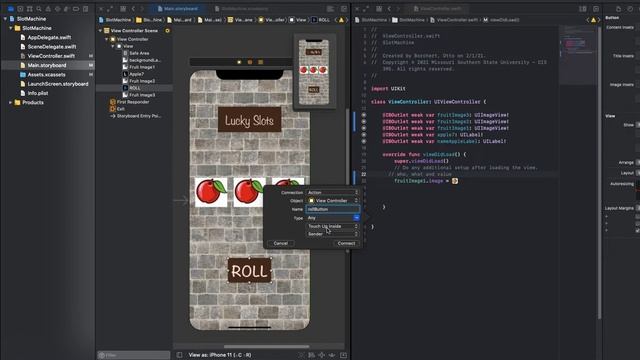
Task: Collapse the SlotMachine group folder
Action: 11,28
